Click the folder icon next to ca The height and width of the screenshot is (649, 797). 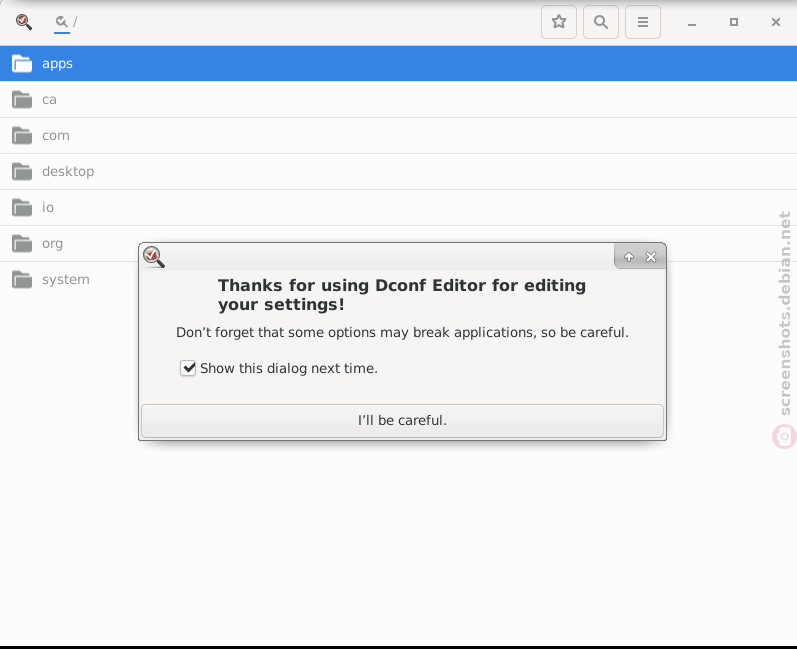tap(22, 100)
